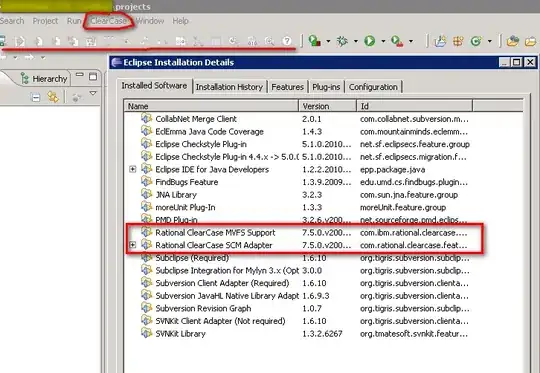Click the New Java Class icon
Screen dimensions: 540x373
(476, 41)
